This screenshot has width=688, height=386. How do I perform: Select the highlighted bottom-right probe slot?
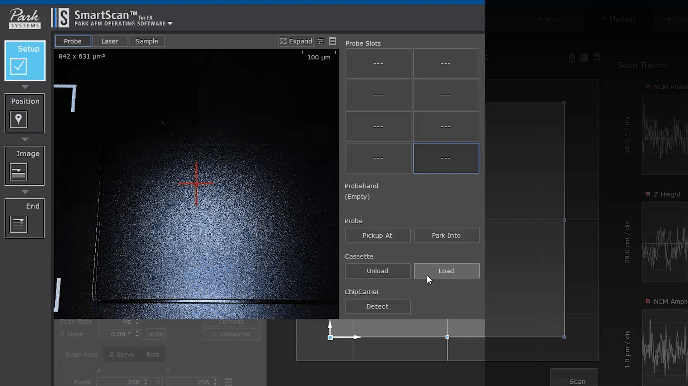point(446,158)
